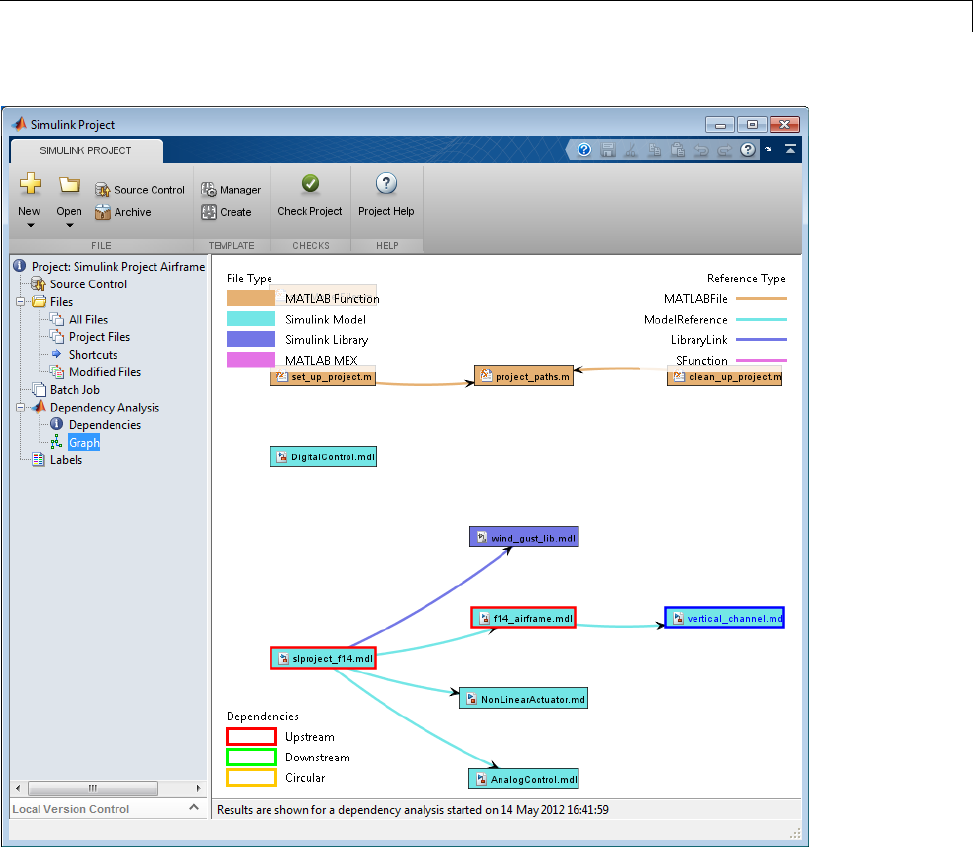This screenshot has width=973, height=847.
Task: Click the status text about dependency analysis results
Action: click(413, 810)
